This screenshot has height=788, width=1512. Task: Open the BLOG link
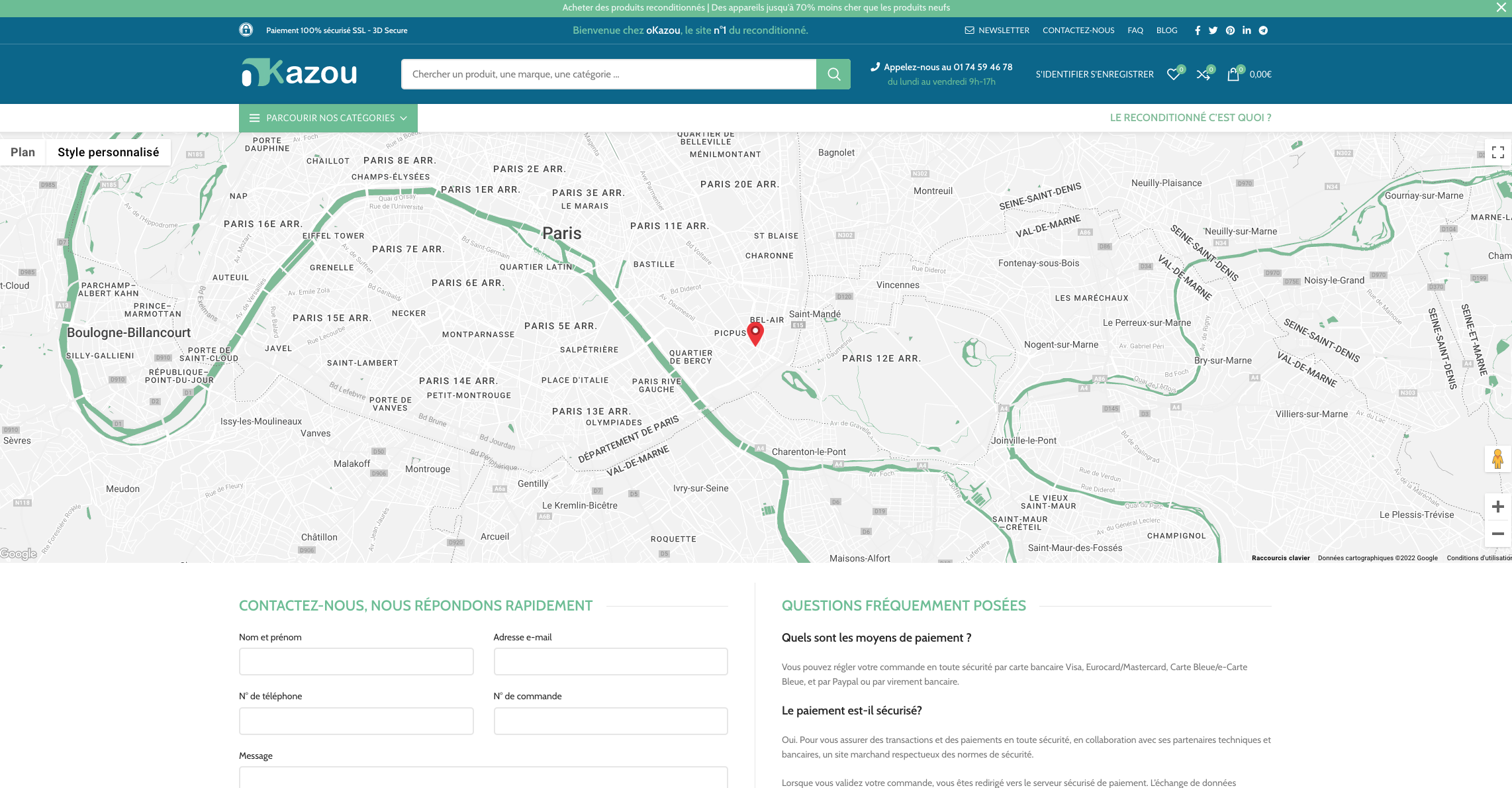tap(1166, 30)
